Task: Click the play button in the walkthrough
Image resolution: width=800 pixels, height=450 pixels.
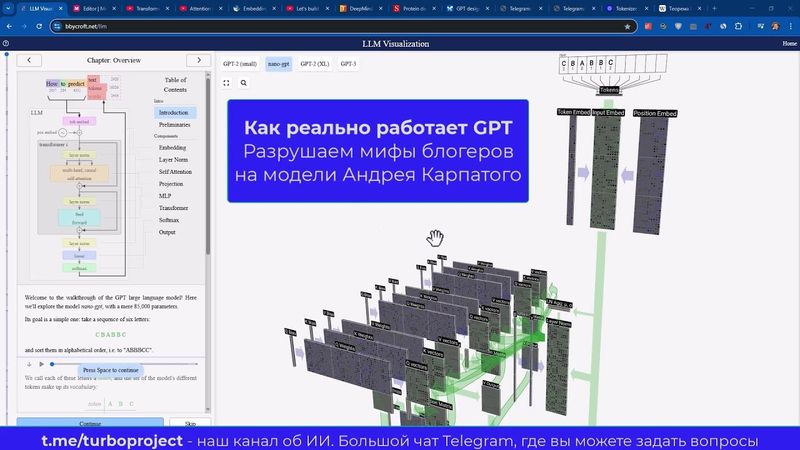Action: 41,364
